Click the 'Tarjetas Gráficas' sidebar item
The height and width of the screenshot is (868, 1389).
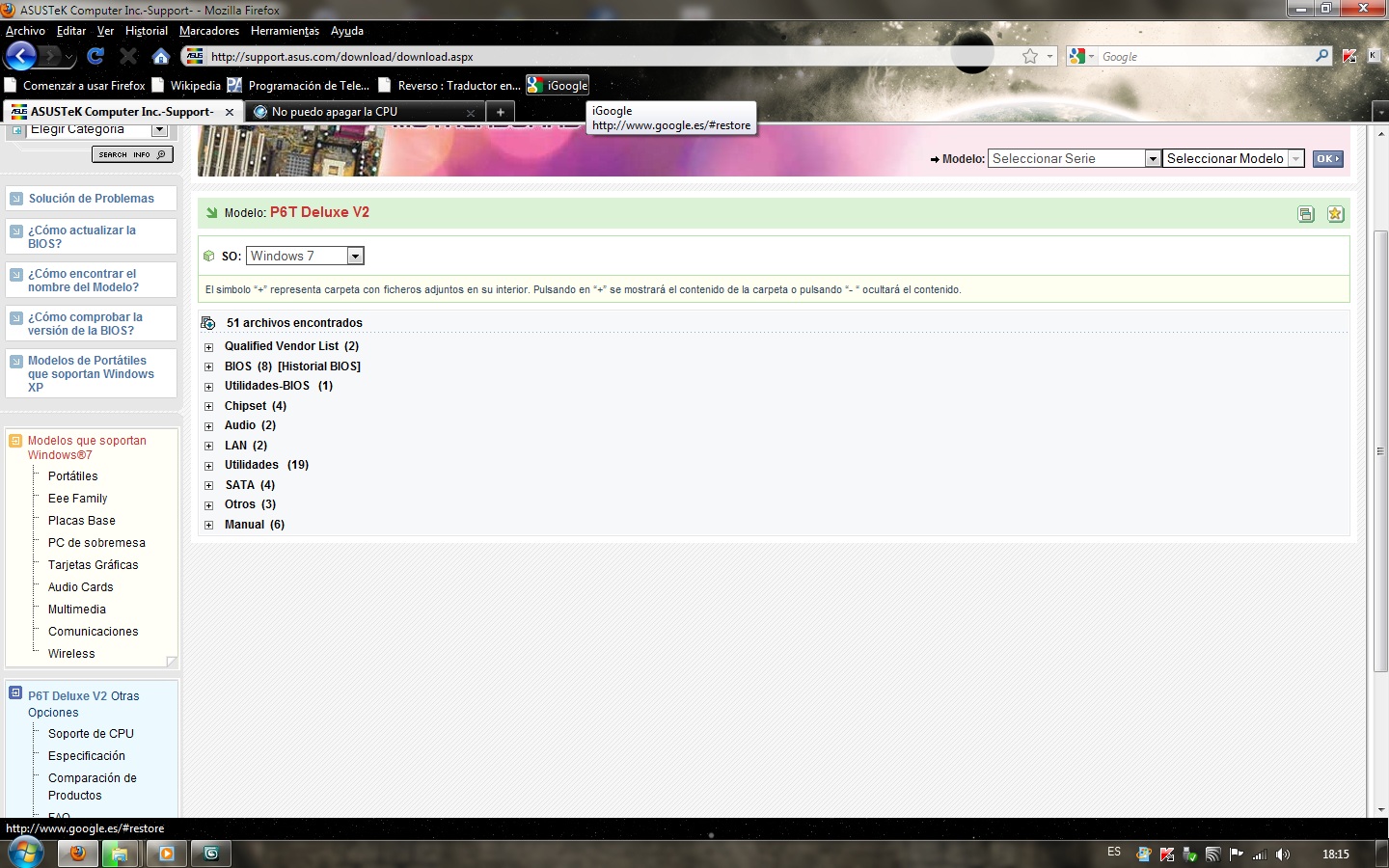[x=94, y=565]
